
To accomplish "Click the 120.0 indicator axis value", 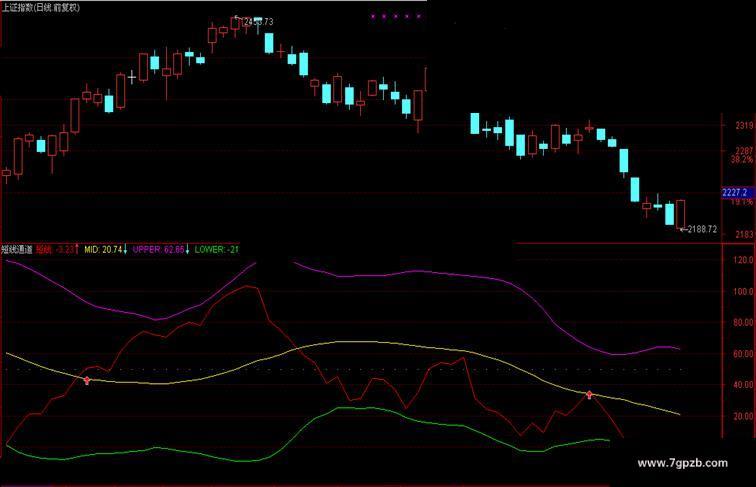I will pos(743,260).
